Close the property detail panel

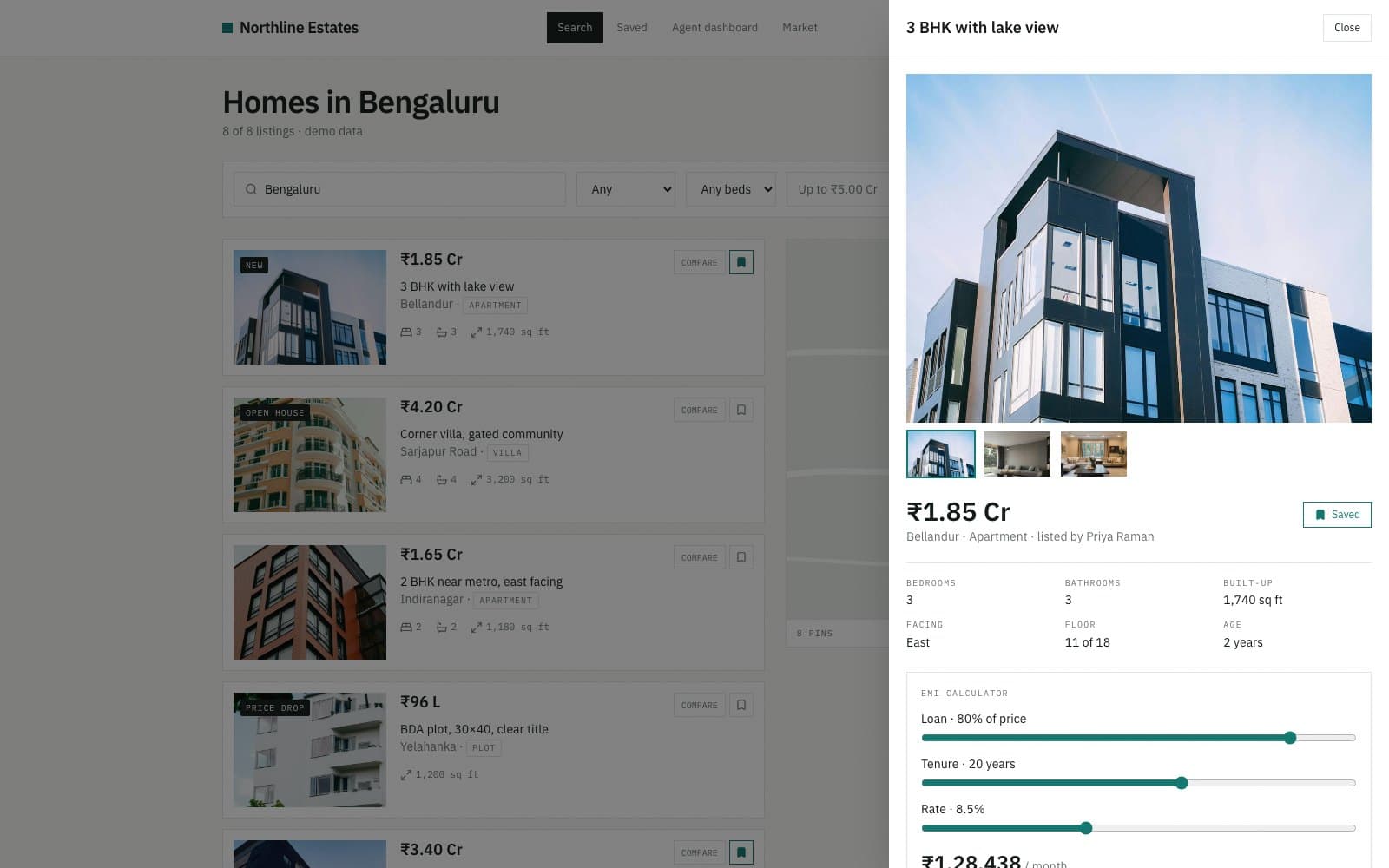coord(1346,28)
